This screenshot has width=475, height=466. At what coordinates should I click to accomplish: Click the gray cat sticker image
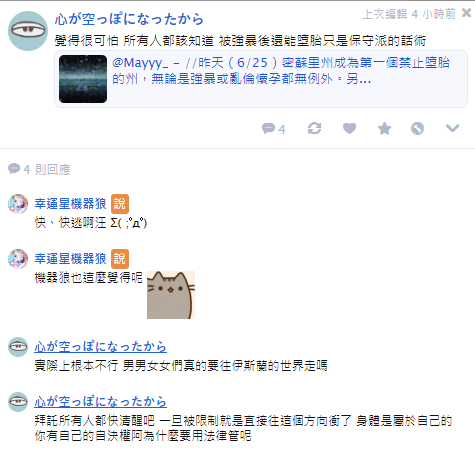click(x=171, y=295)
